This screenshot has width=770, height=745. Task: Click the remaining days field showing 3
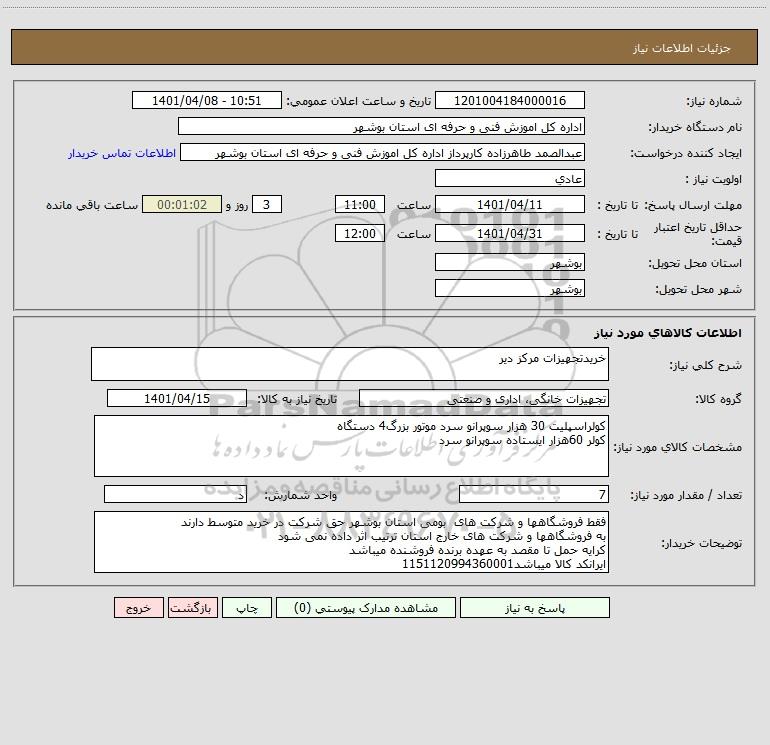pos(267,204)
